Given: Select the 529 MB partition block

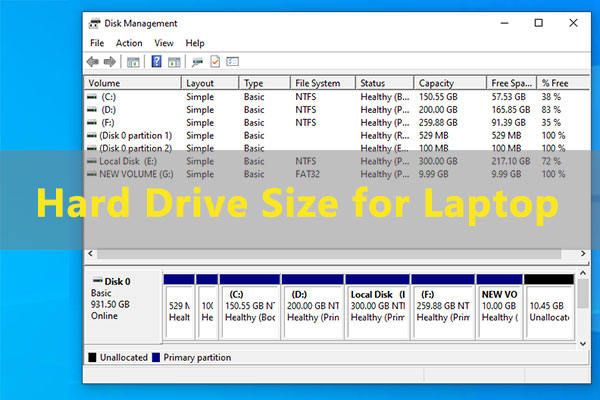Looking at the screenshot, I should tap(179, 307).
